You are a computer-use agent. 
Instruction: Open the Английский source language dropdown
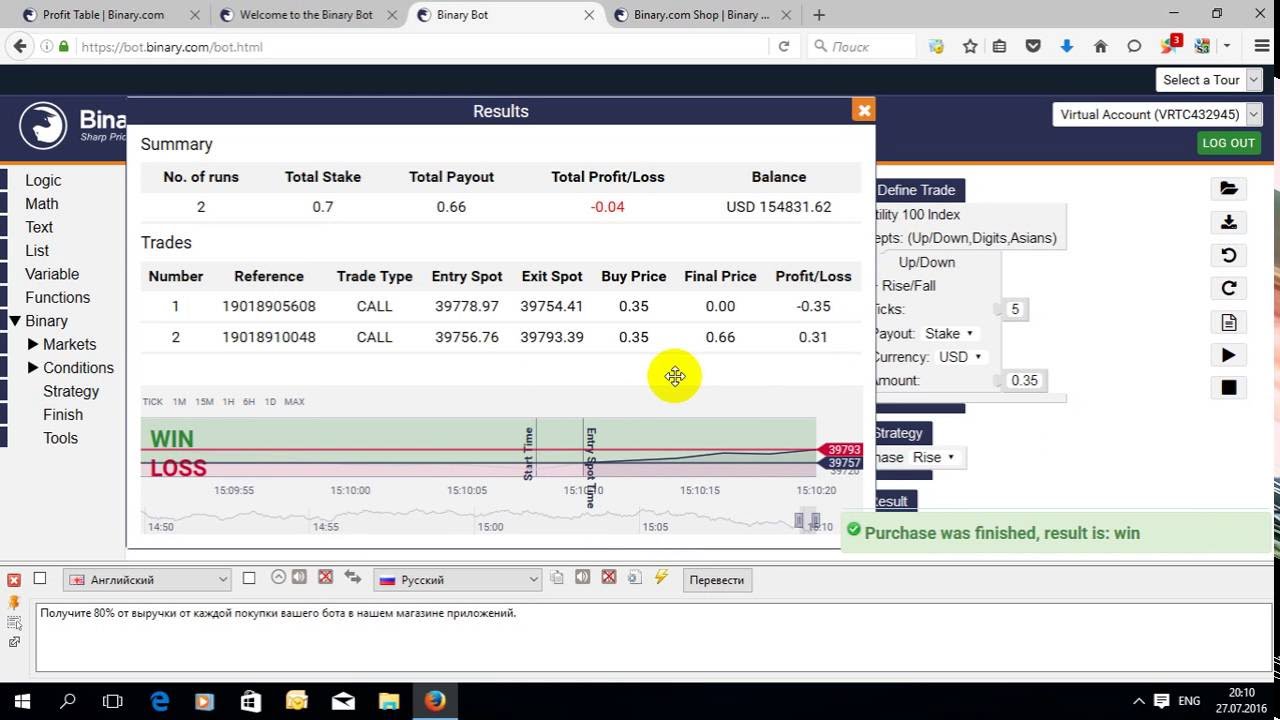pyautogui.click(x=148, y=579)
